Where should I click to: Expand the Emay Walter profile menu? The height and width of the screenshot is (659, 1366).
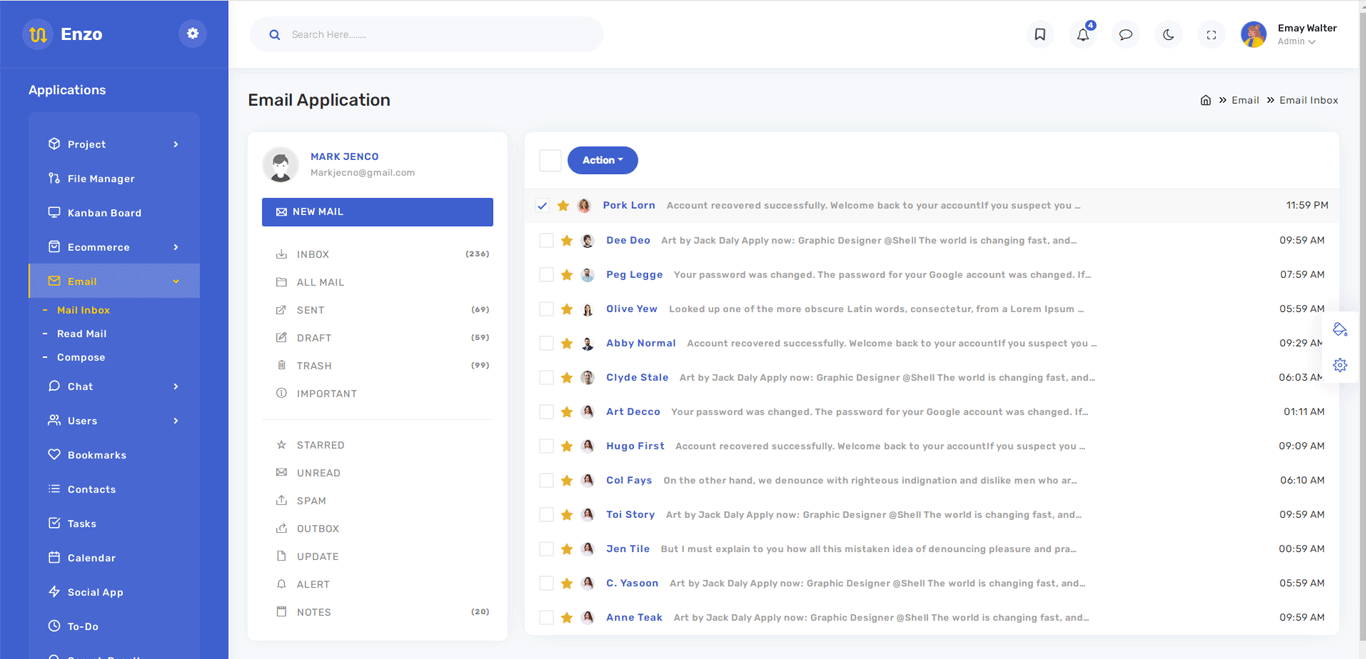coord(1296,35)
